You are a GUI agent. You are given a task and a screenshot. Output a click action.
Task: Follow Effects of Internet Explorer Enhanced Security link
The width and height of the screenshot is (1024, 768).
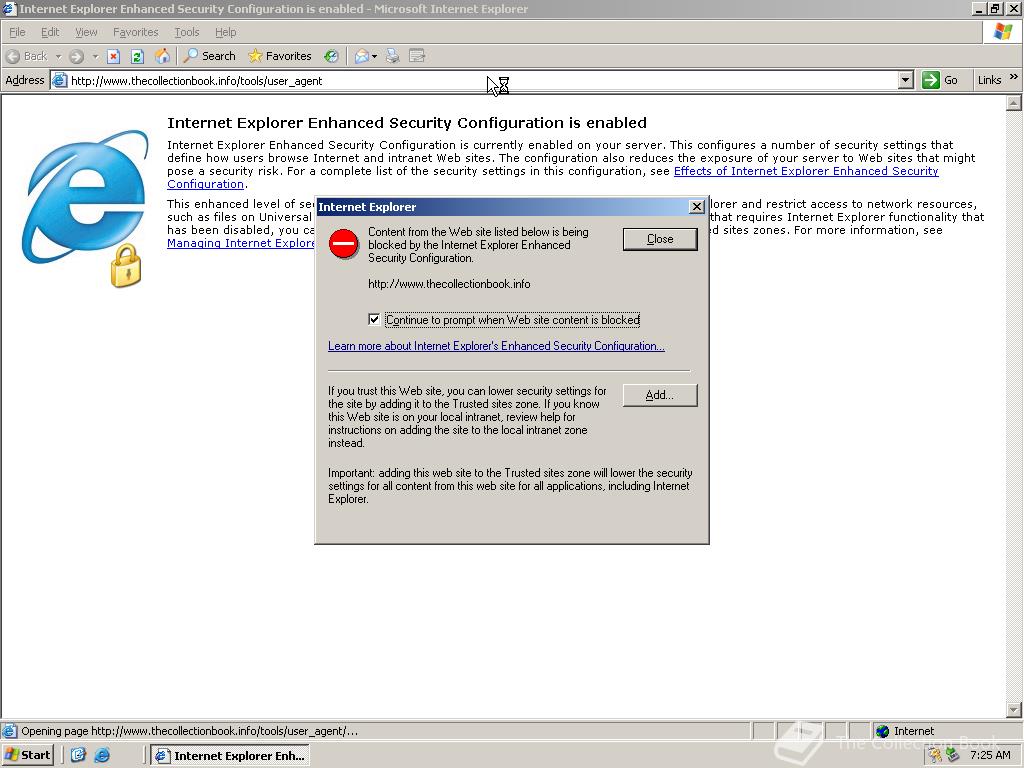coord(806,171)
